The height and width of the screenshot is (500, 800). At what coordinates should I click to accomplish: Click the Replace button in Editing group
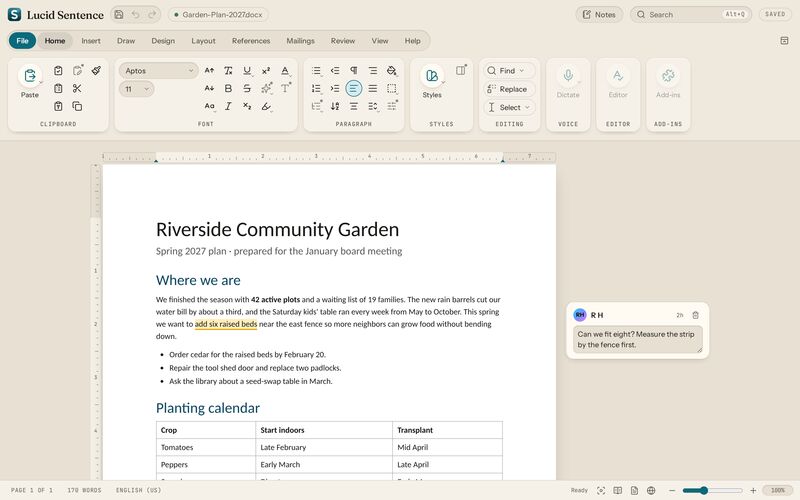pos(509,89)
